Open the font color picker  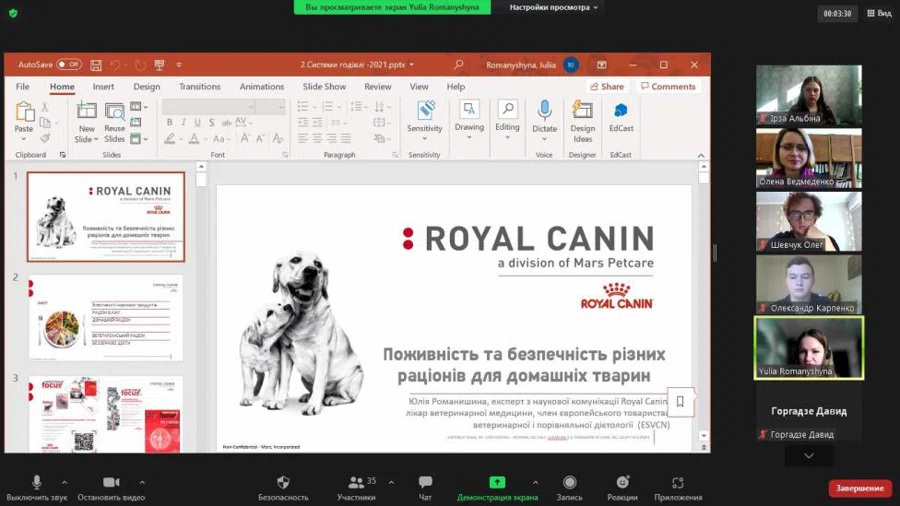[x=195, y=139]
